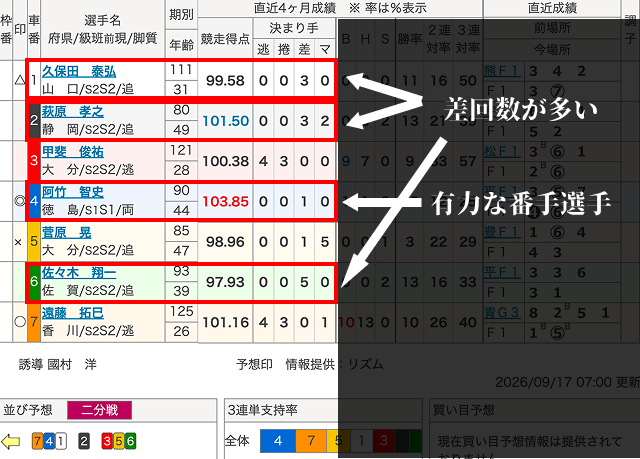Open the 豊F1 previous venue link
This screenshot has height=459, width=640.
click(x=502, y=232)
